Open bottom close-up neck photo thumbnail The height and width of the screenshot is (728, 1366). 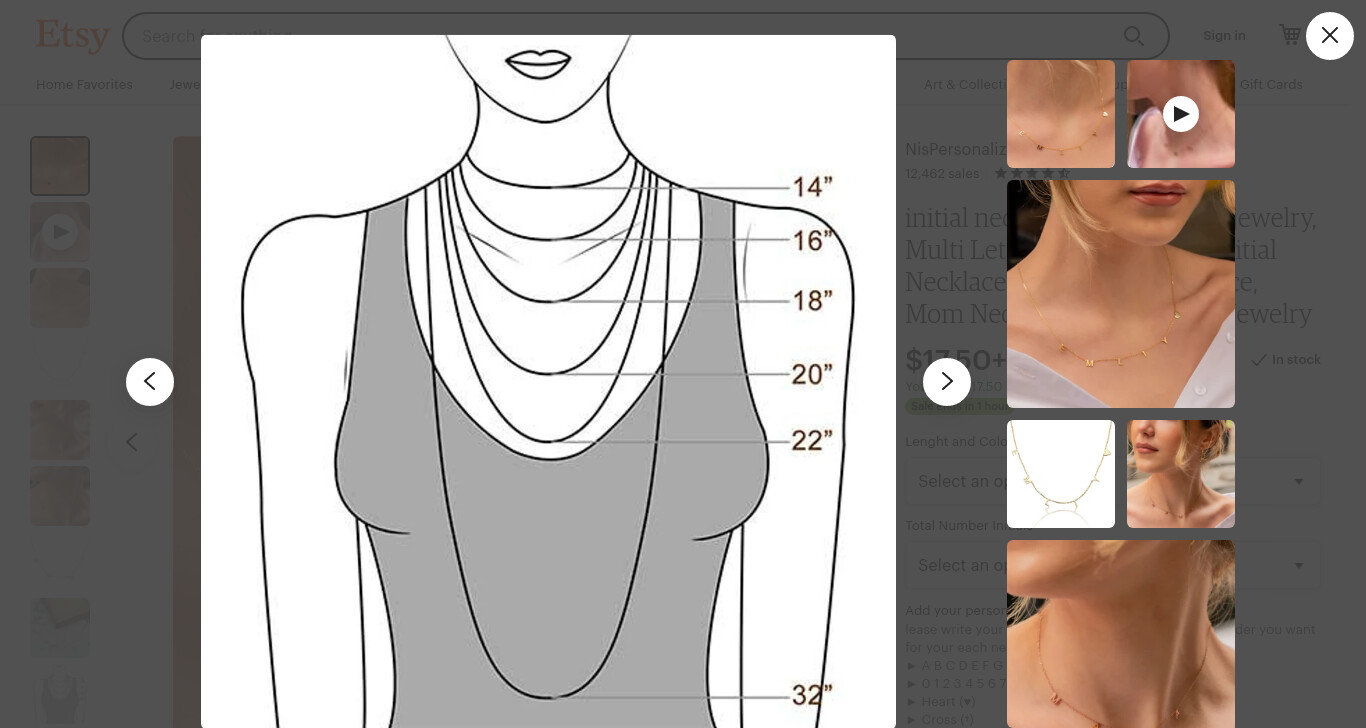coord(1121,634)
